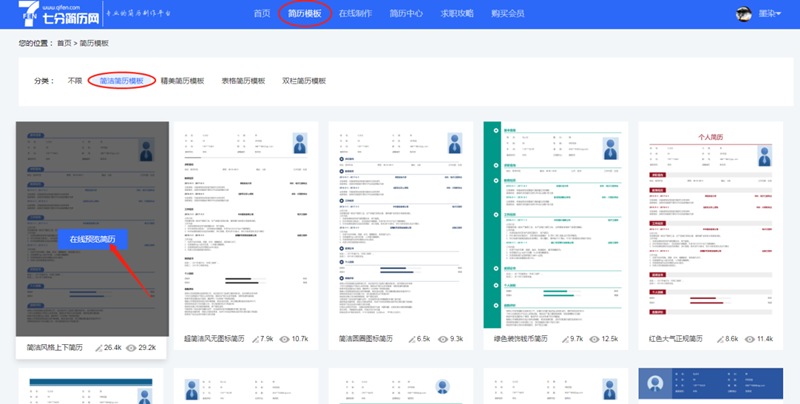Click the pencil icon beside 6.5k
Viewport: 800px width, 404px height.
412,339
